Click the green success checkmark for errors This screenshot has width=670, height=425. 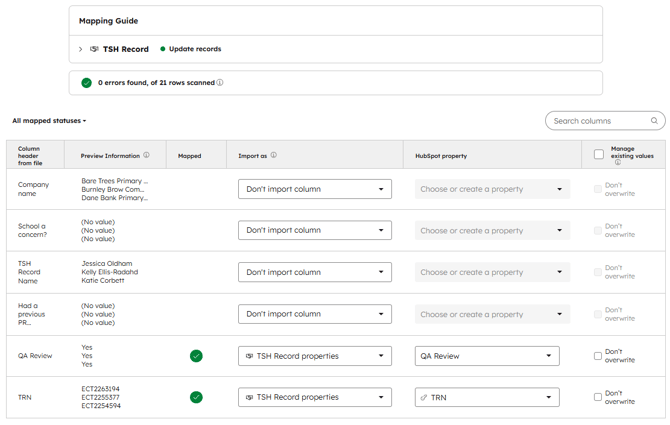pos(86,83)
